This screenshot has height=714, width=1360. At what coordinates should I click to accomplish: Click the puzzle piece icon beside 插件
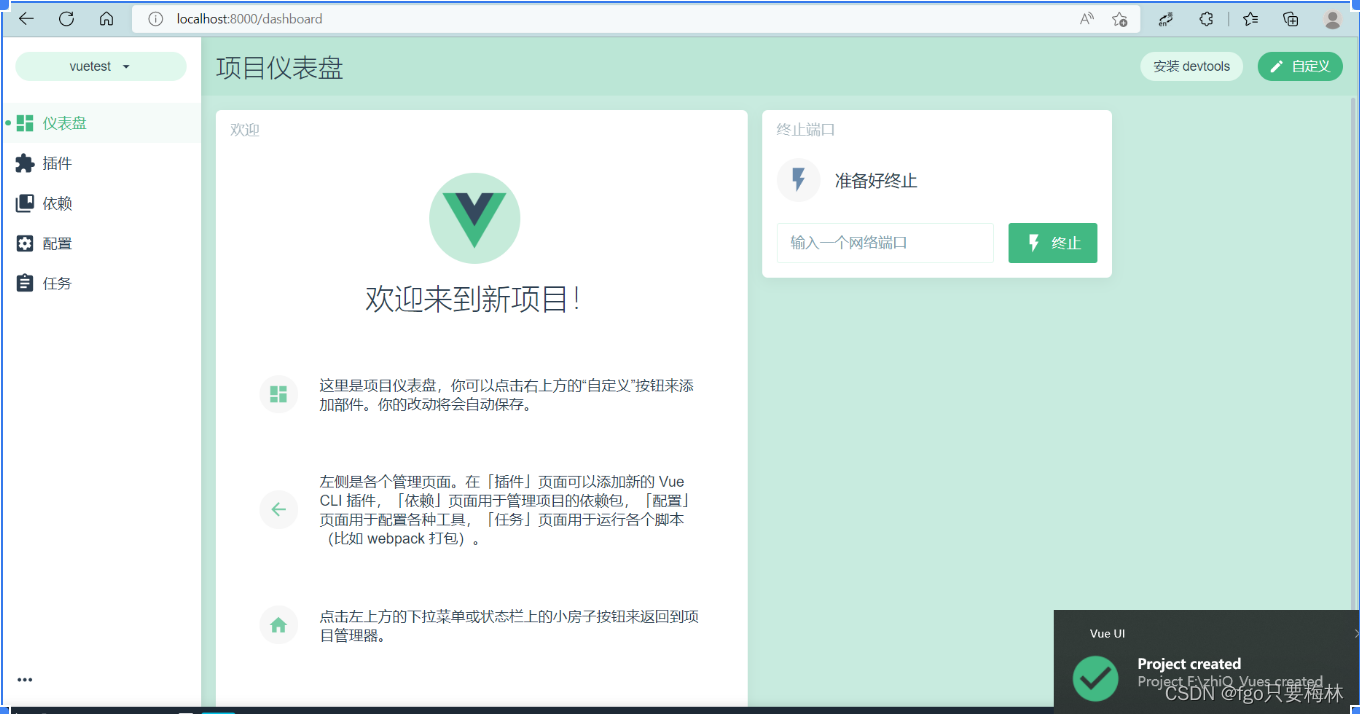click(25, 163)
